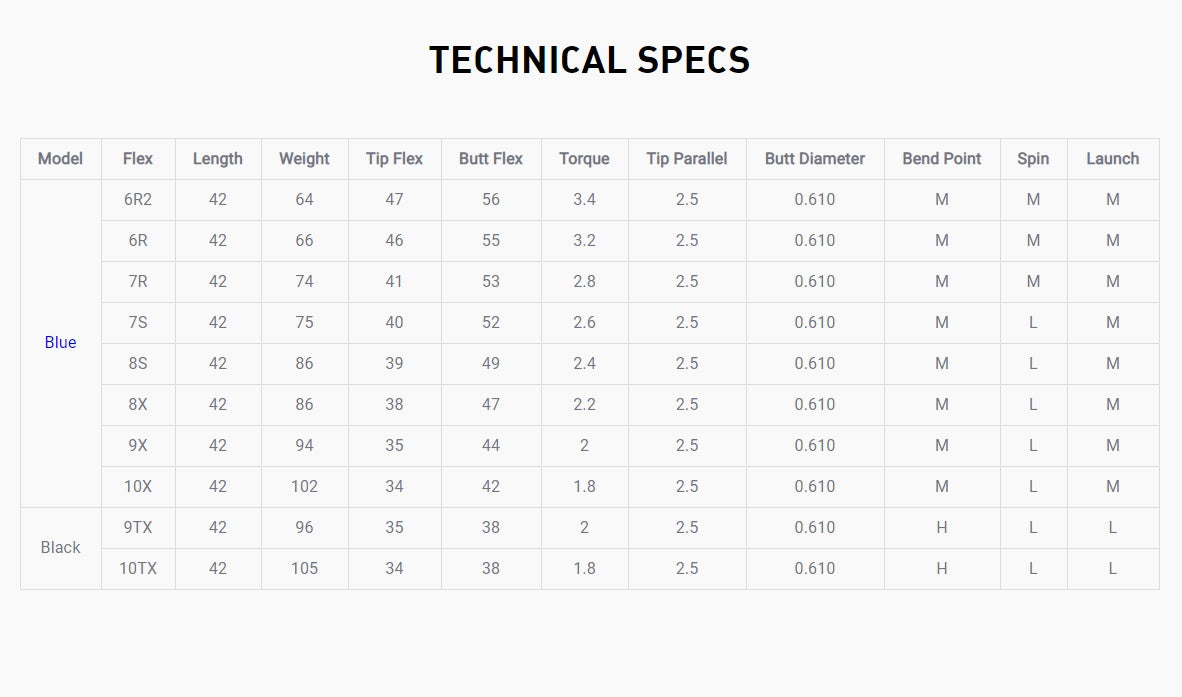Click the Technical Specs heading

coord(590,61)
